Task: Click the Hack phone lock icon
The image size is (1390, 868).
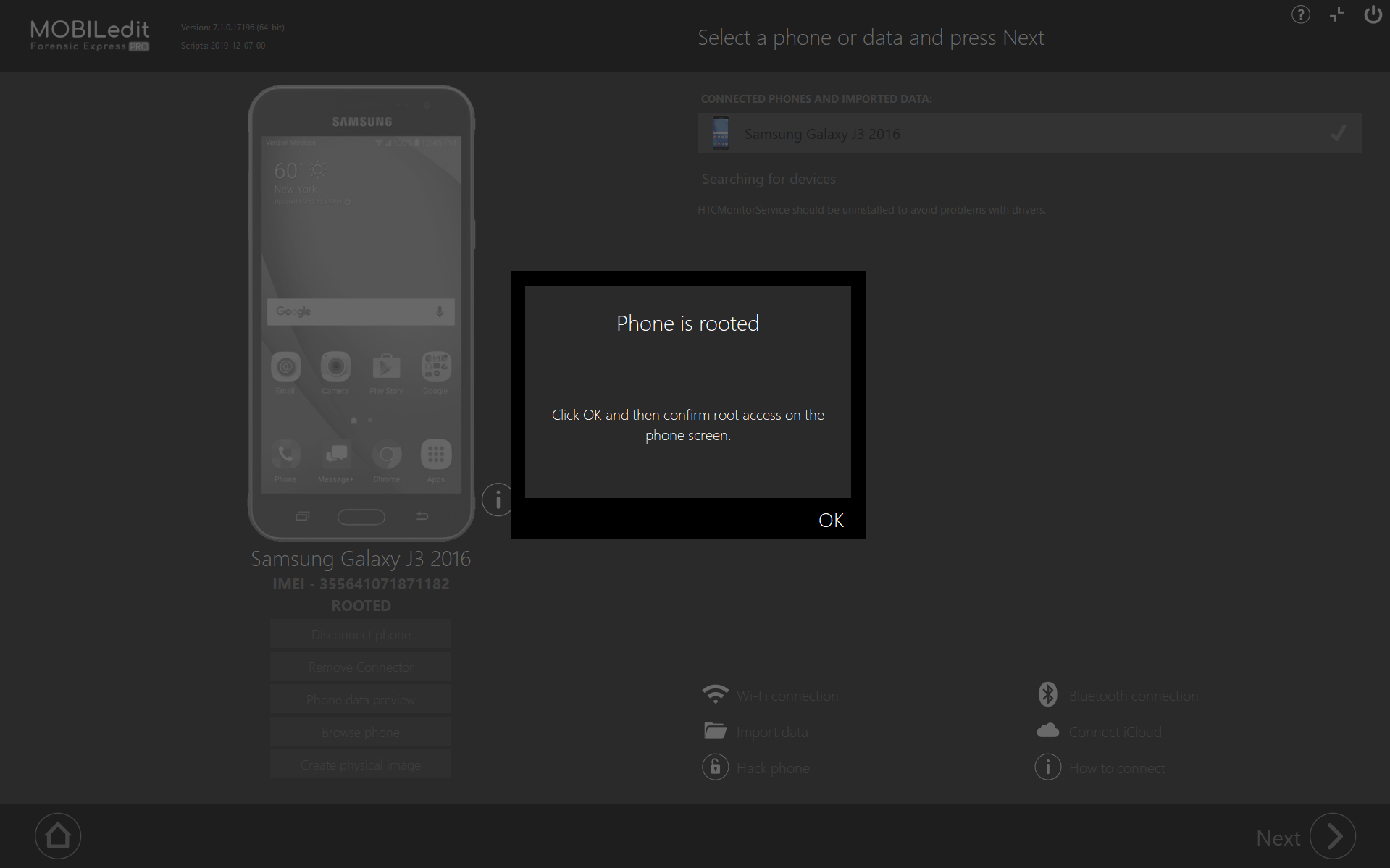Action: point(716,767)
